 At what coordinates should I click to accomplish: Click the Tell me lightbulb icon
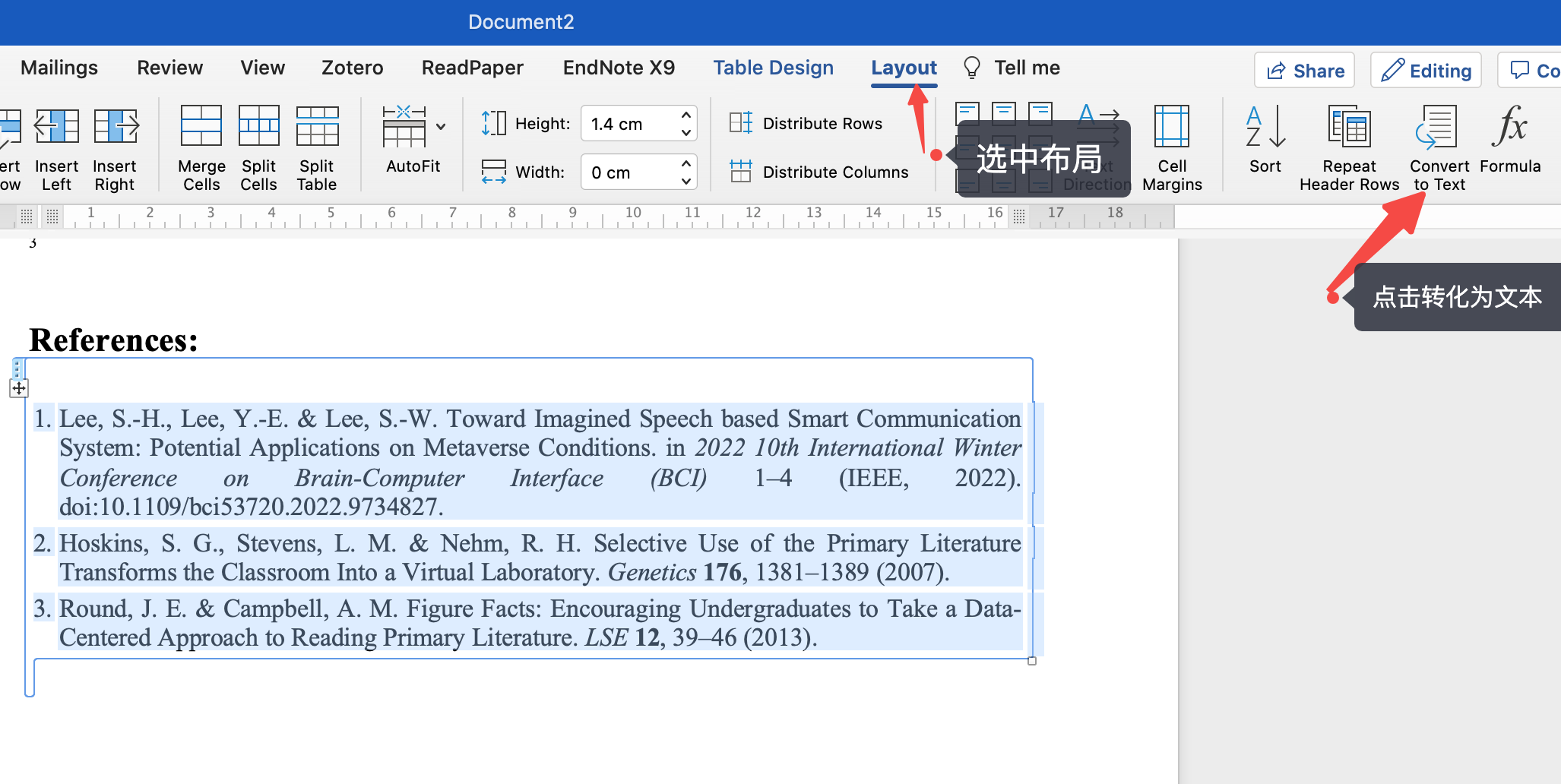pyautogui.click(x=971, y=68)
